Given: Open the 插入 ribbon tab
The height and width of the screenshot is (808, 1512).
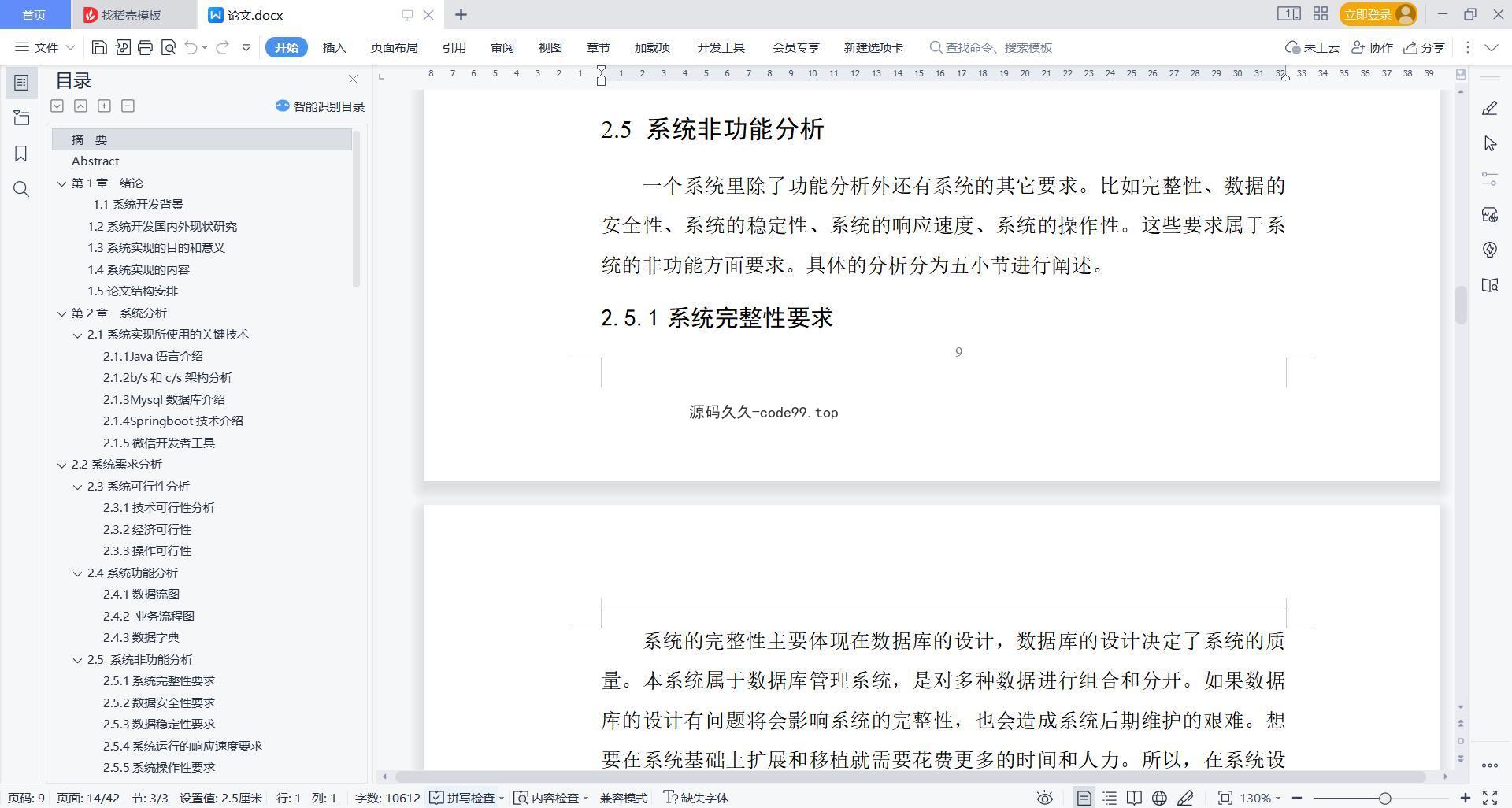Looking at the screenshot, I should pos(334,48).
